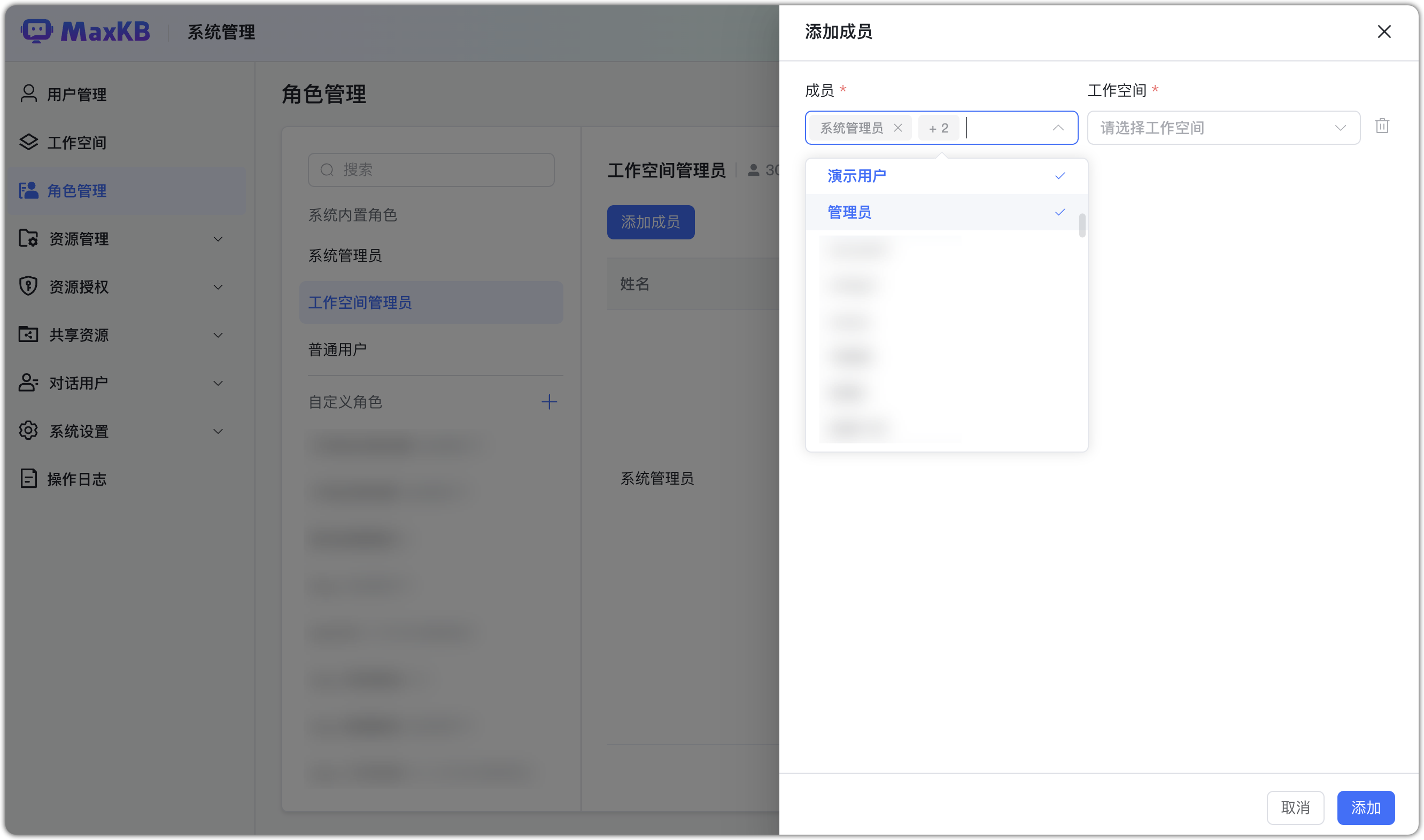This screenshot has height=840, width=1424.
Task: View 操作日志 using its sidebar icon
Action: click(28, 478)
